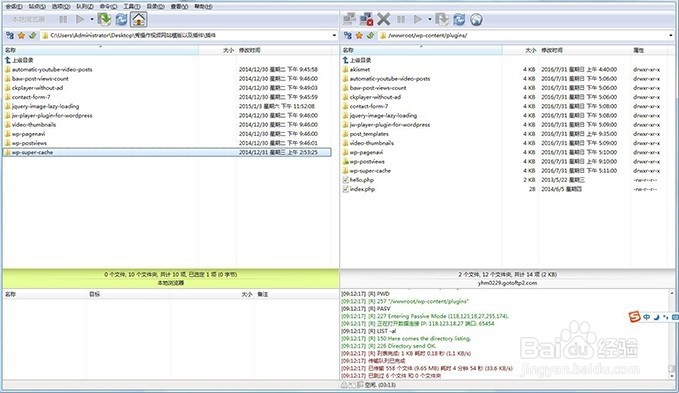Click the disconnect icon with red mark

point(366,19)
